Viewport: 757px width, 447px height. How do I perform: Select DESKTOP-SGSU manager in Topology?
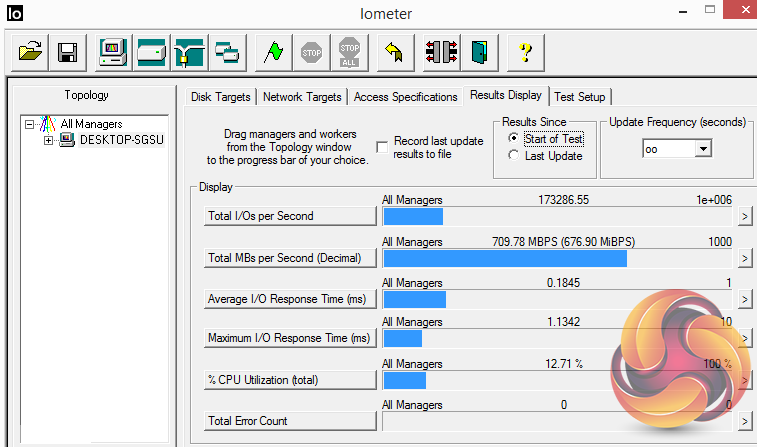pyautogui.click(x=122, y=140)
